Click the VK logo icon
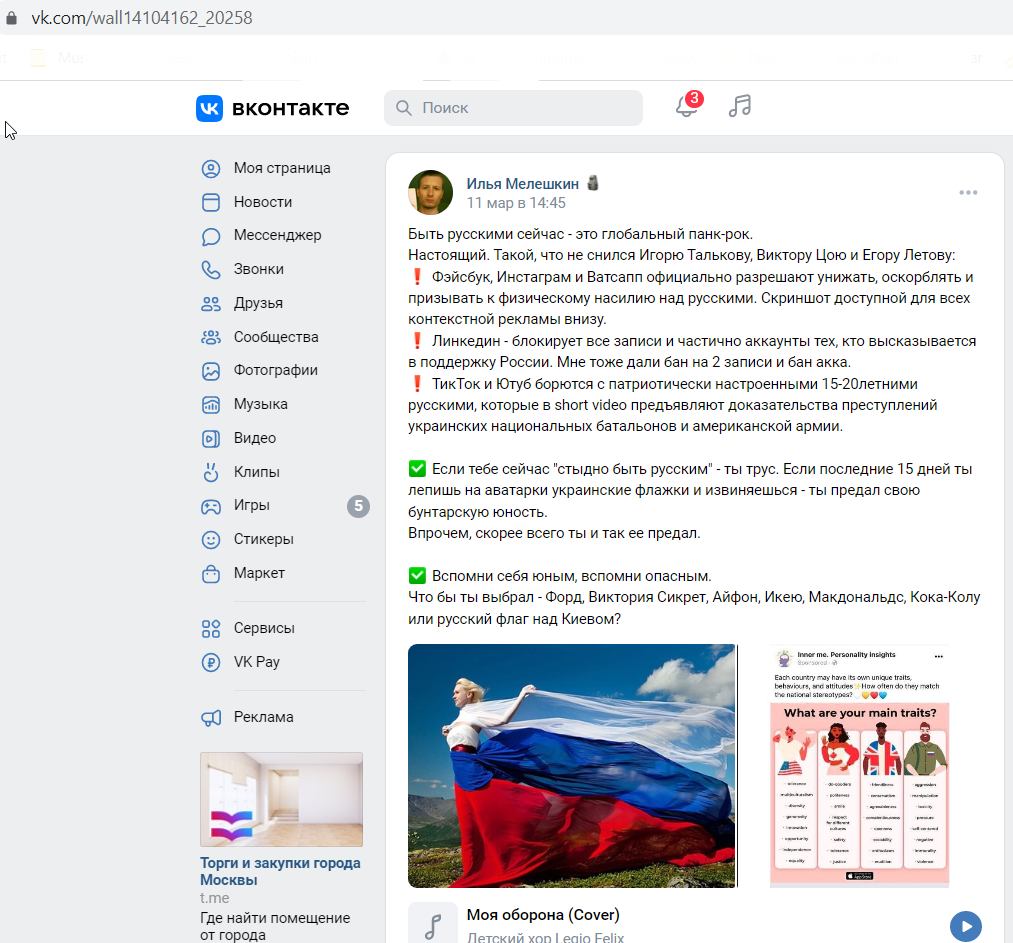The width and height of the screenshot is (1013, 943). [x=209, y=108]
